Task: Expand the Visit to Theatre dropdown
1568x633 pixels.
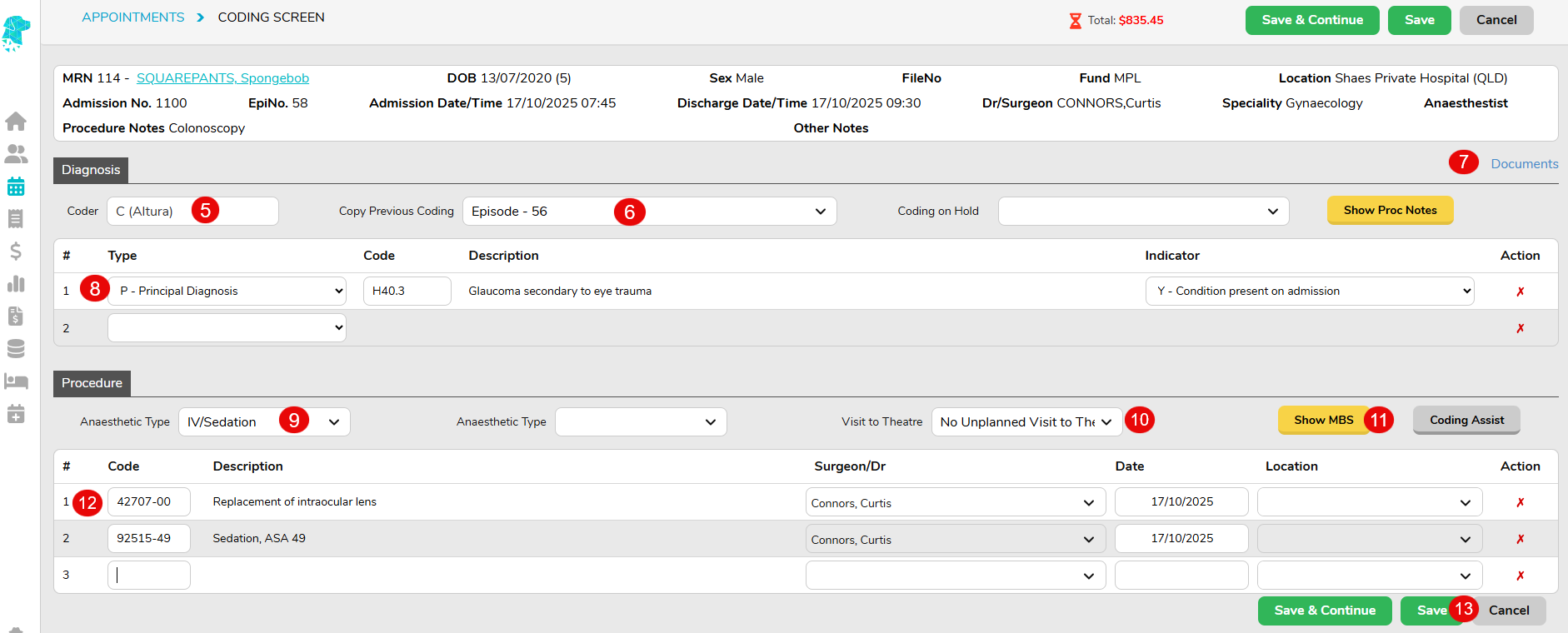Action: pyautogui.click(x=1026, y=422)
